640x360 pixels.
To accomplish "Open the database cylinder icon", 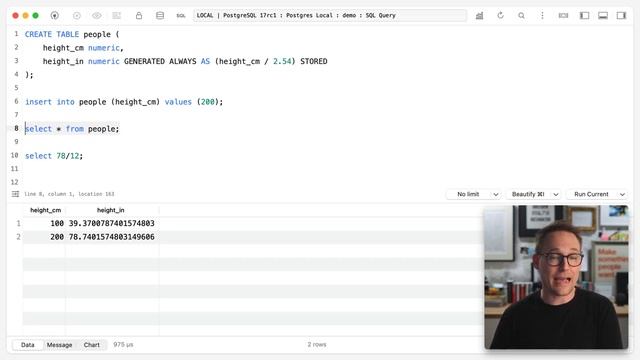I will (160, 16).
